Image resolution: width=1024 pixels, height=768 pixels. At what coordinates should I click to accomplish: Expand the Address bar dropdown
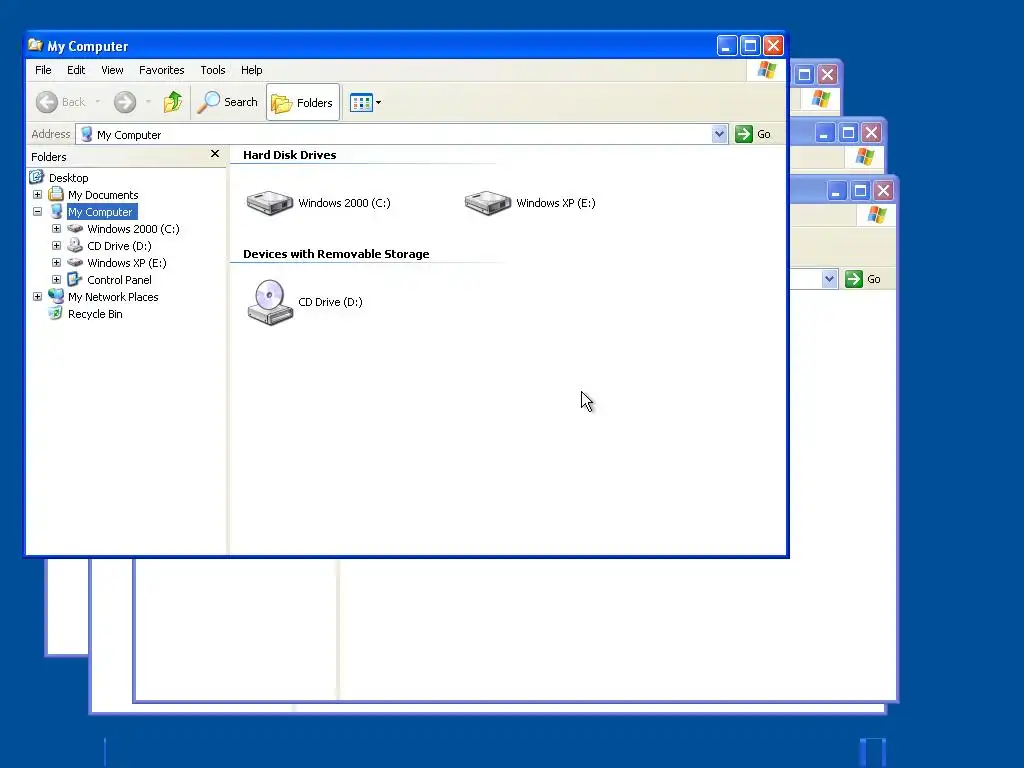(x=719, y=134)
